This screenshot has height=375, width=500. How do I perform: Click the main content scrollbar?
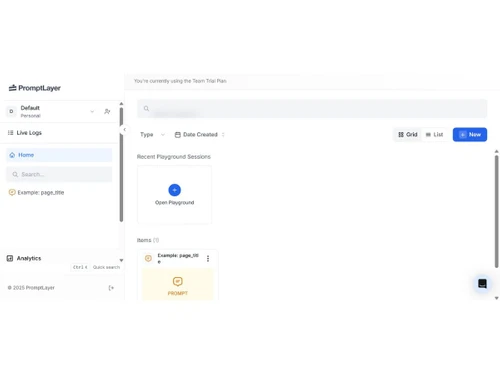(496, 211)
